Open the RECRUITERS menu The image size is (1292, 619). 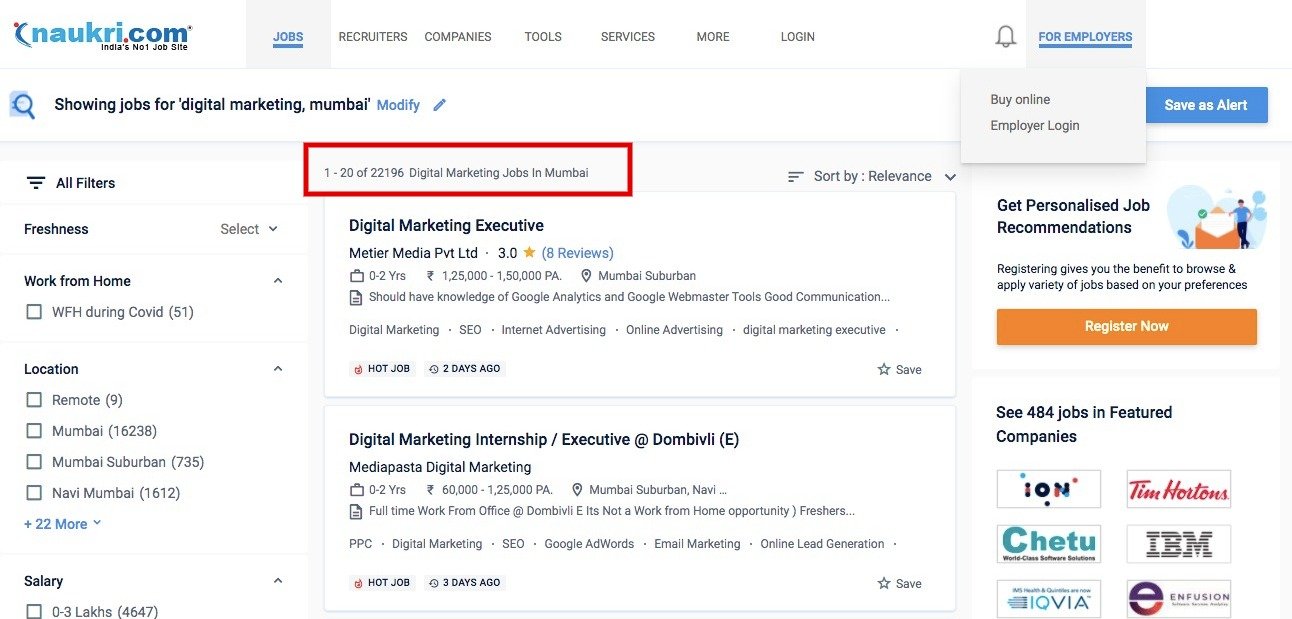coord(373,37)
